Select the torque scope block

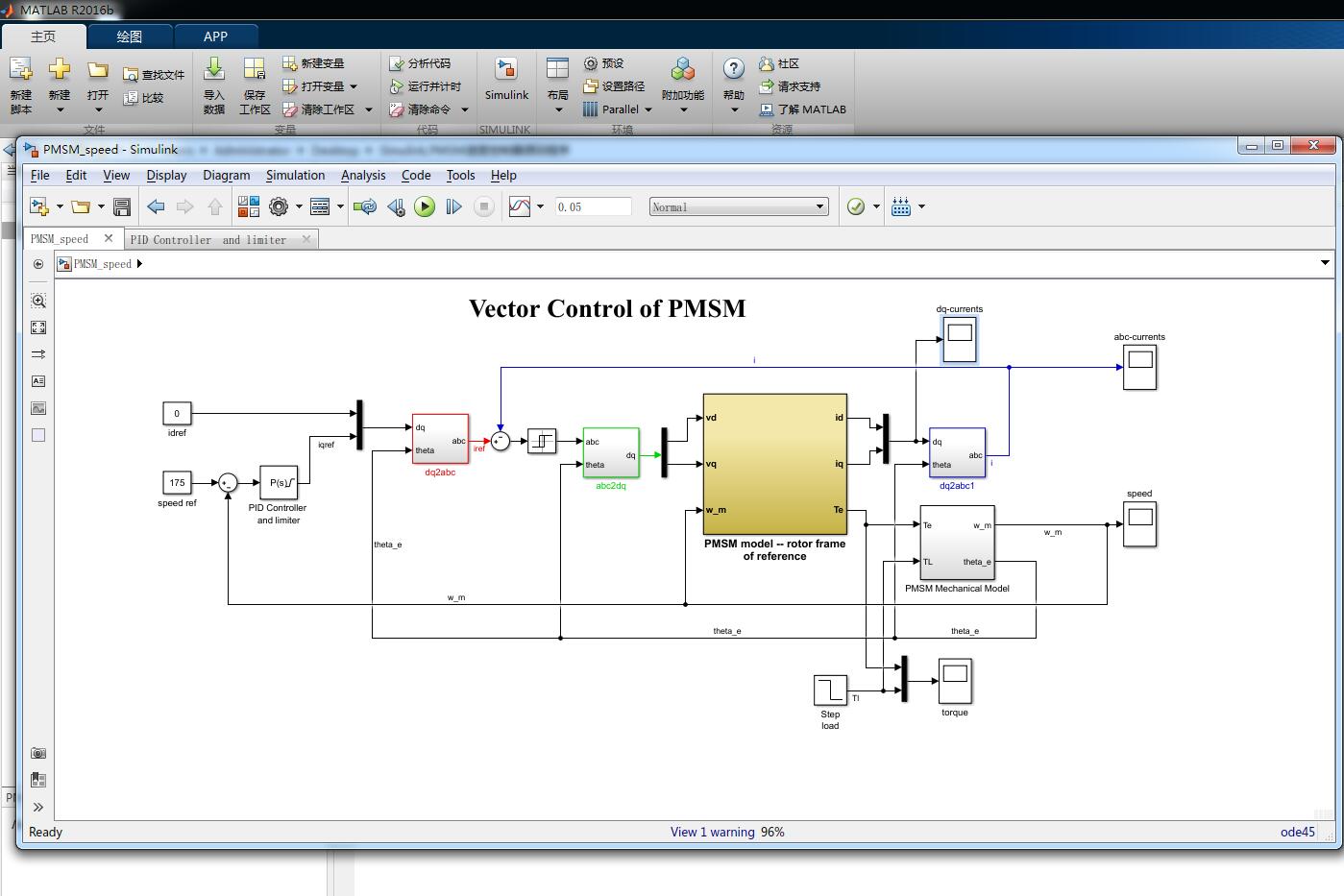coord(955,682)
